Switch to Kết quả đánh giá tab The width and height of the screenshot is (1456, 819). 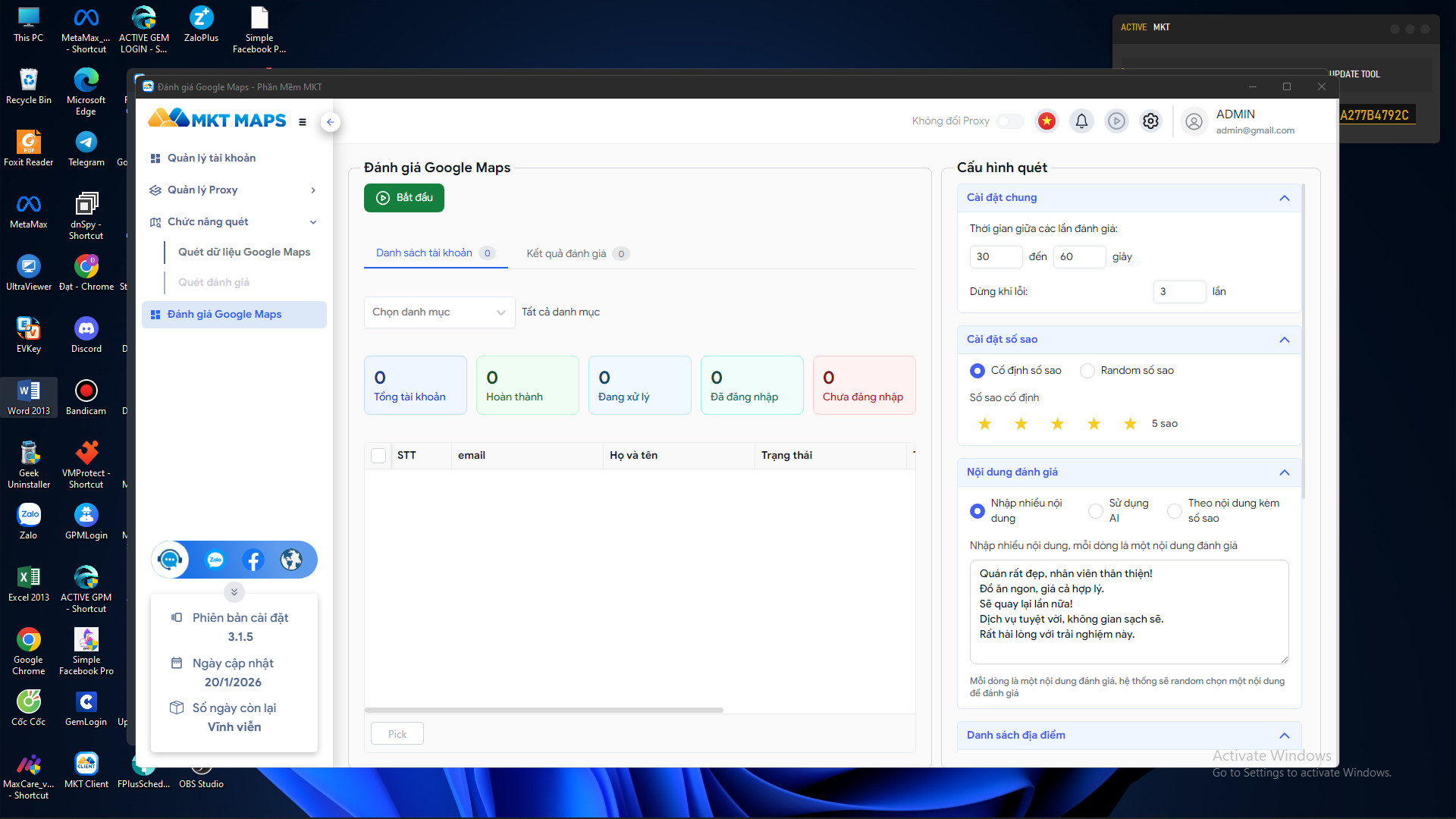point(576,253)
